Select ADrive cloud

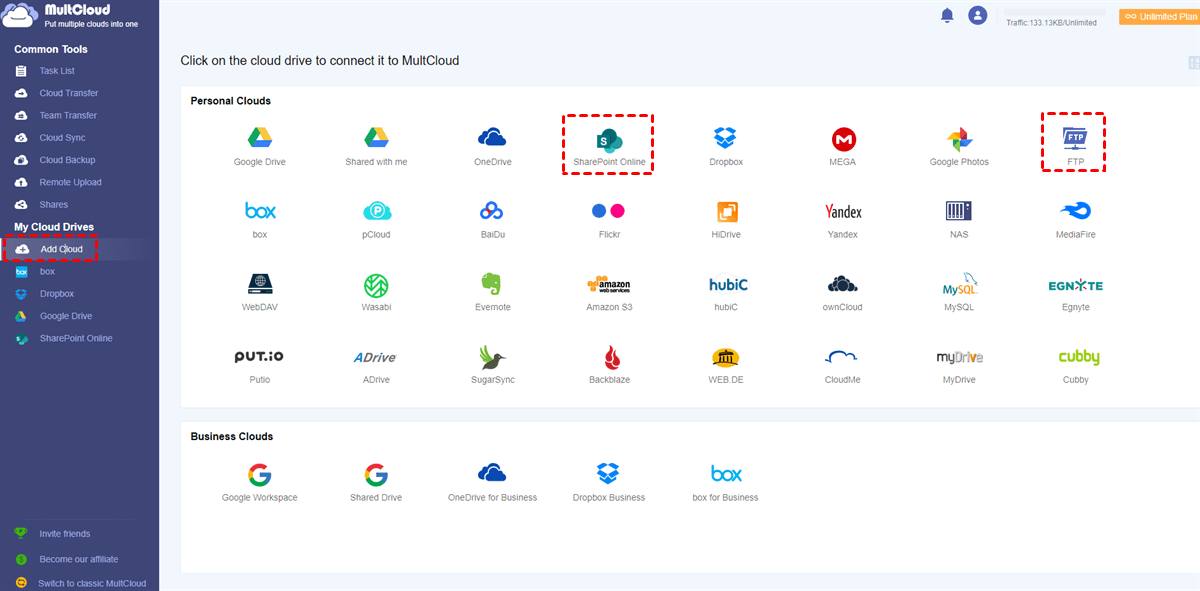pyautogui.click(x=376, y=365)
